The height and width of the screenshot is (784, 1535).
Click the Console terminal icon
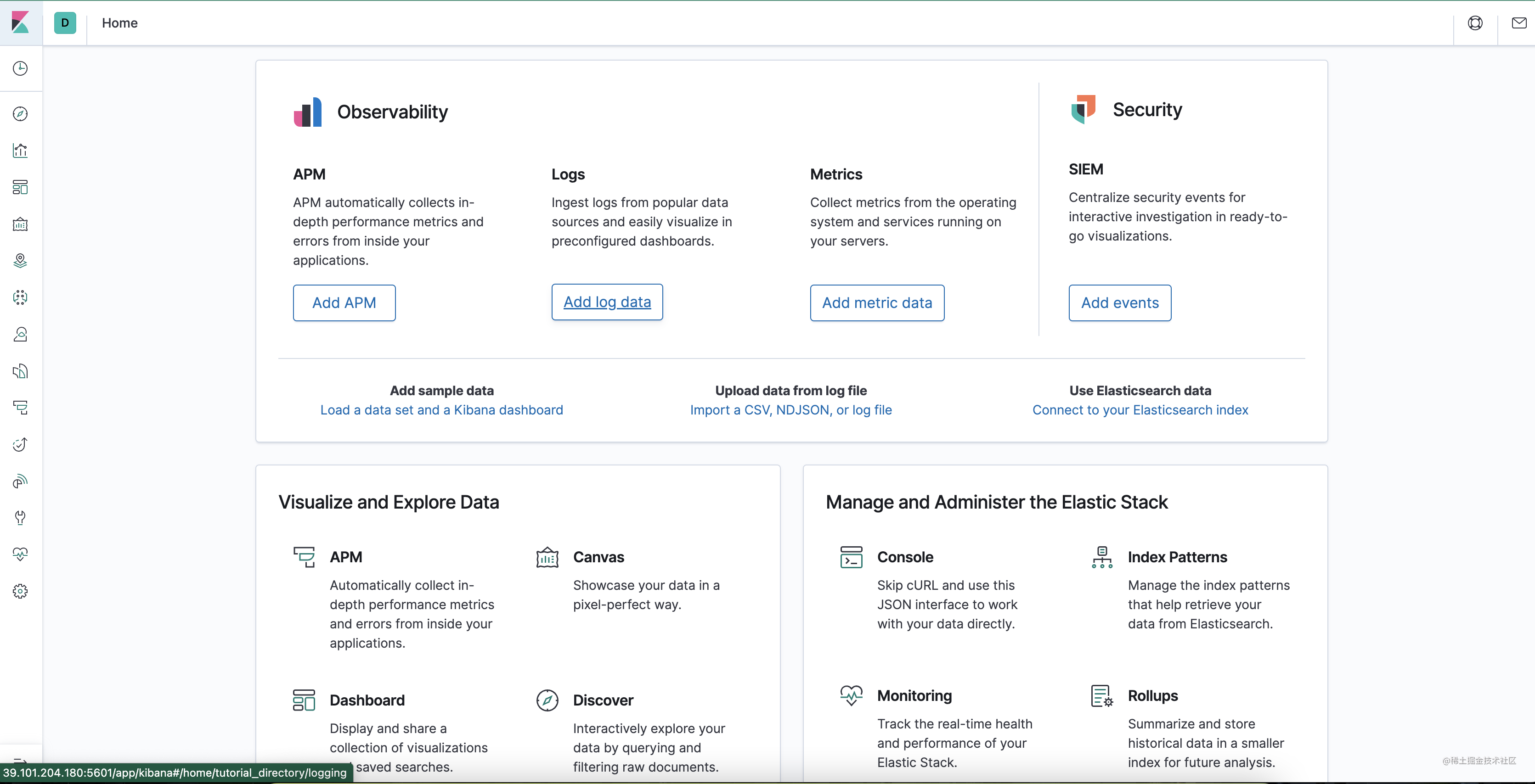click(852, 557)
